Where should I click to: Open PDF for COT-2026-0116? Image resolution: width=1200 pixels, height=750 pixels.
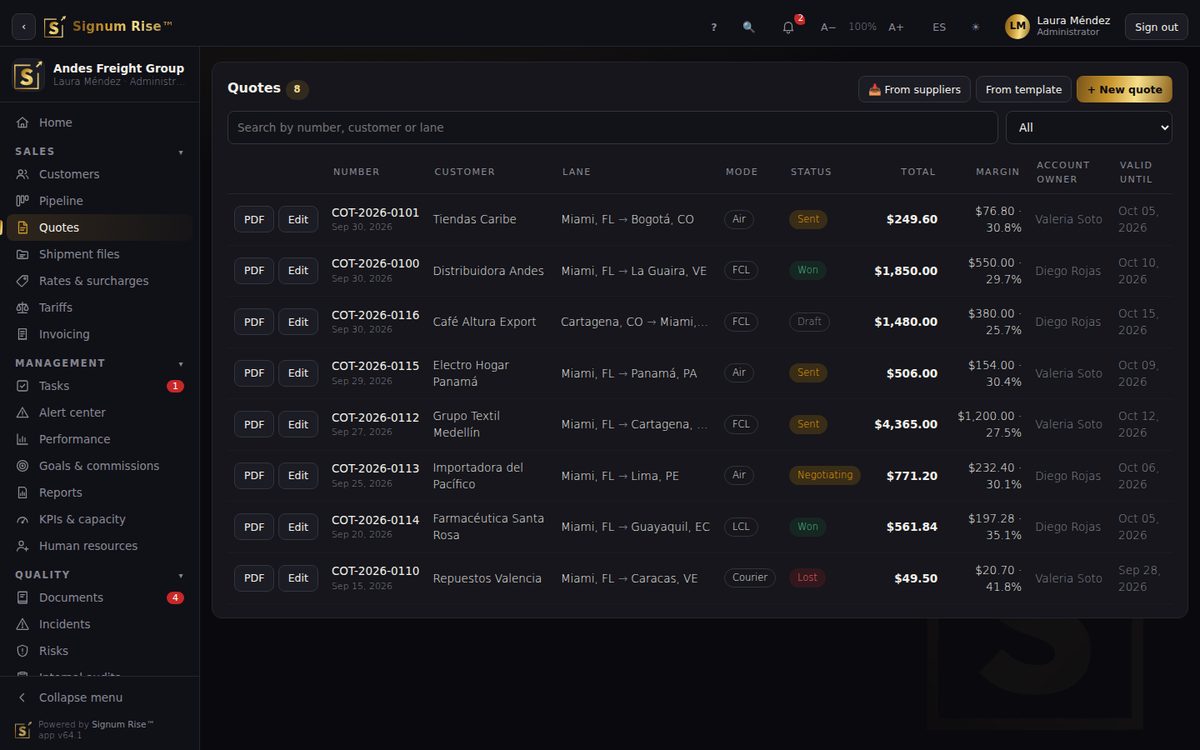pos(254,322)
